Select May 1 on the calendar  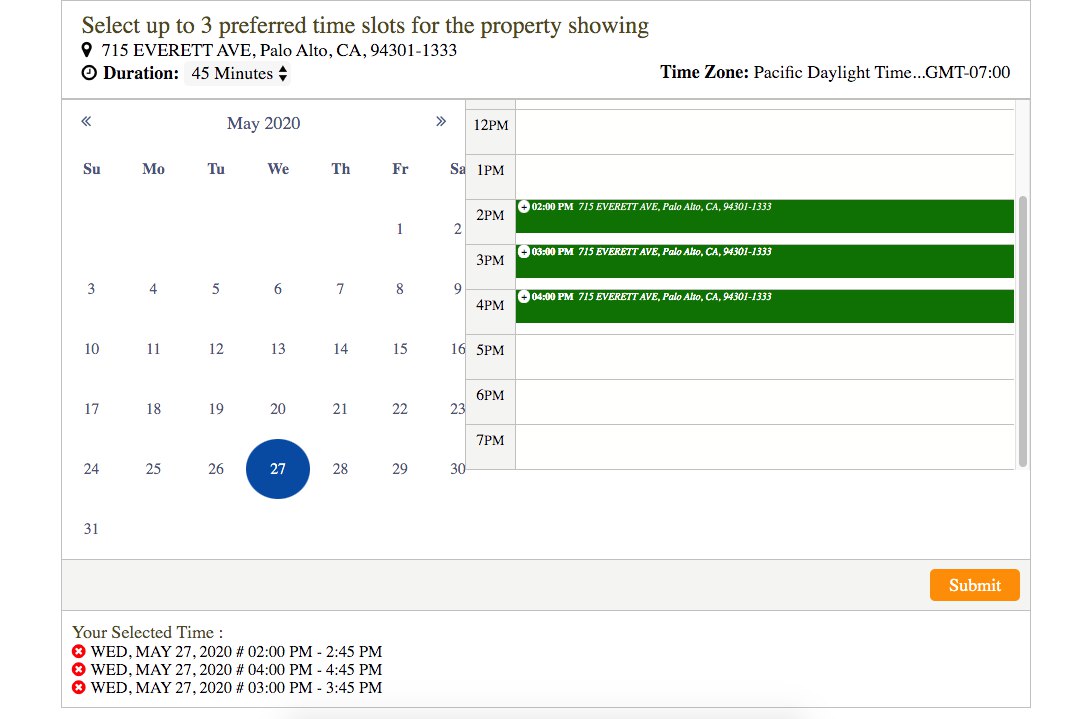[x=400, y=229]
